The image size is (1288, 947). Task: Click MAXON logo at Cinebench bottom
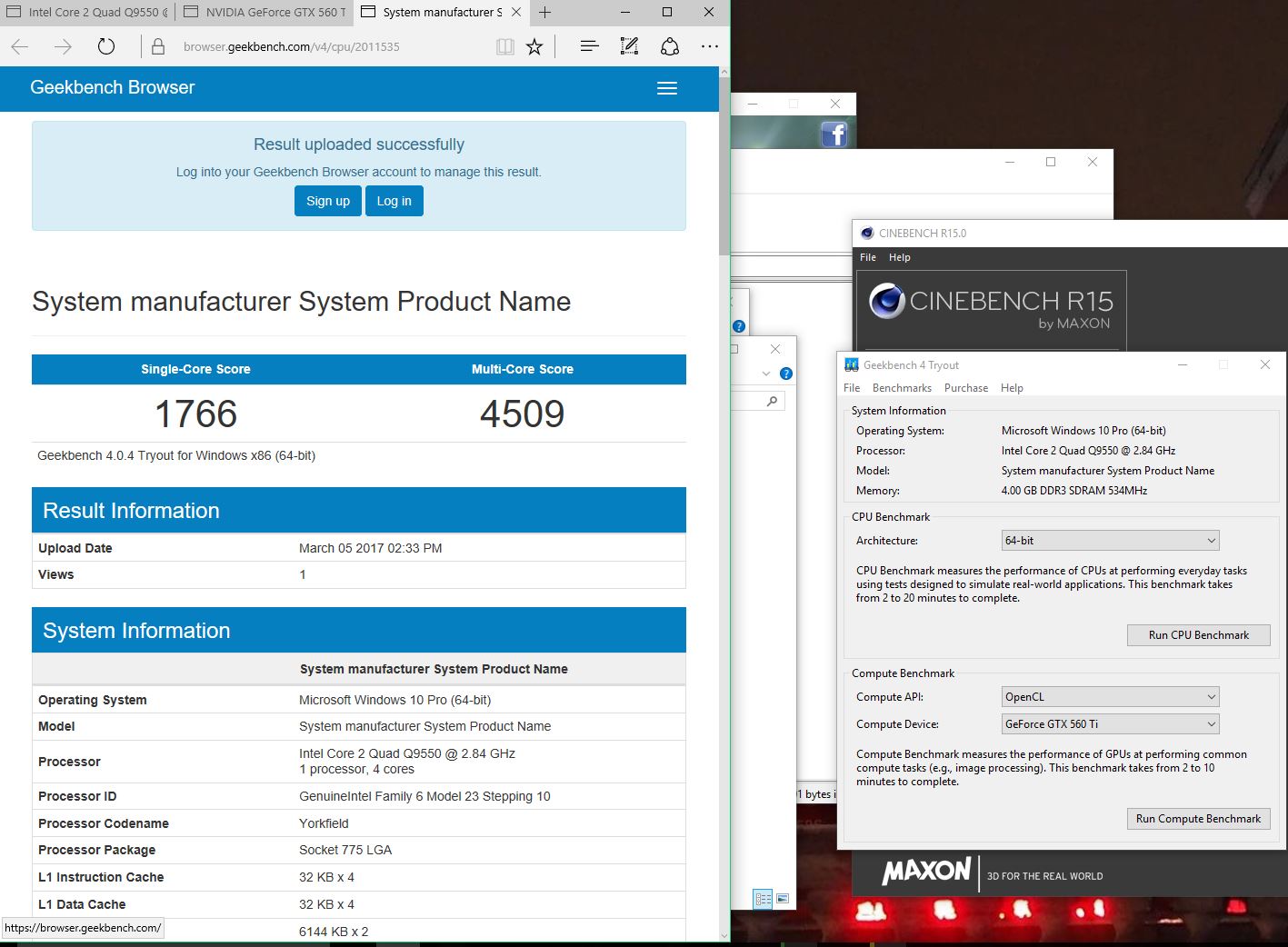(x=926, y=872)
